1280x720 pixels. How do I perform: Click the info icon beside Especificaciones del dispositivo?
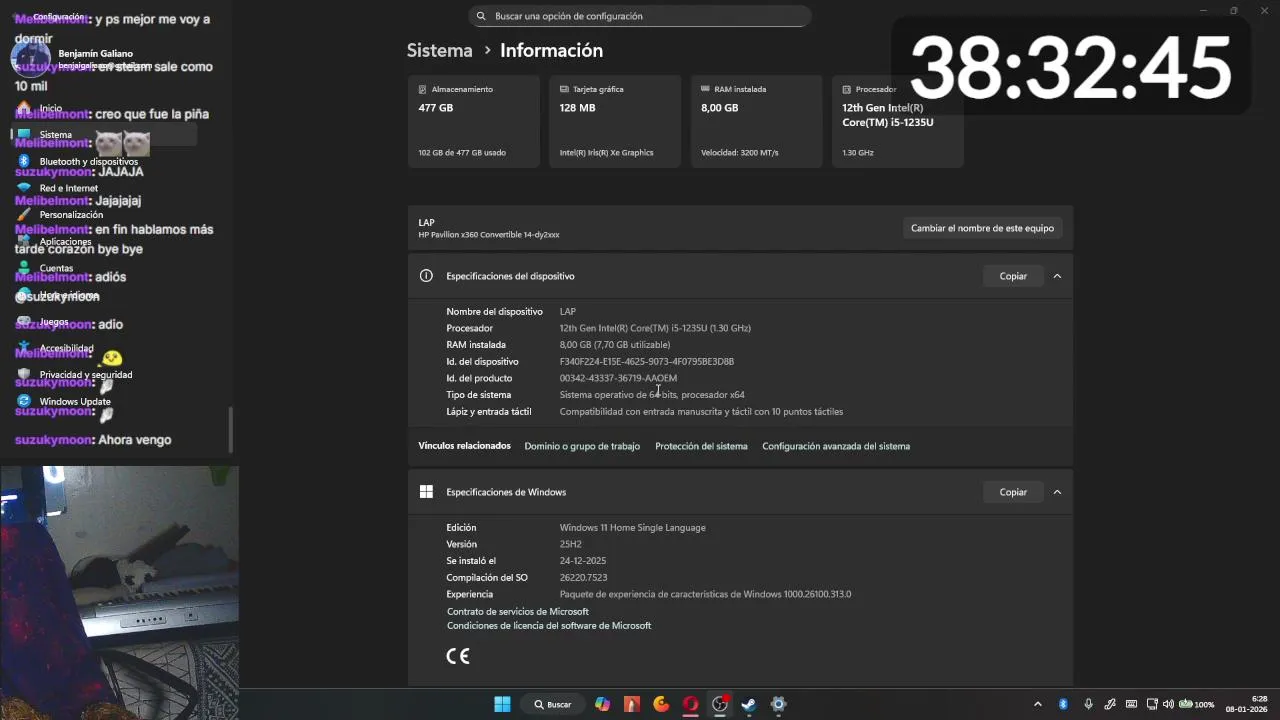point(426,276)
